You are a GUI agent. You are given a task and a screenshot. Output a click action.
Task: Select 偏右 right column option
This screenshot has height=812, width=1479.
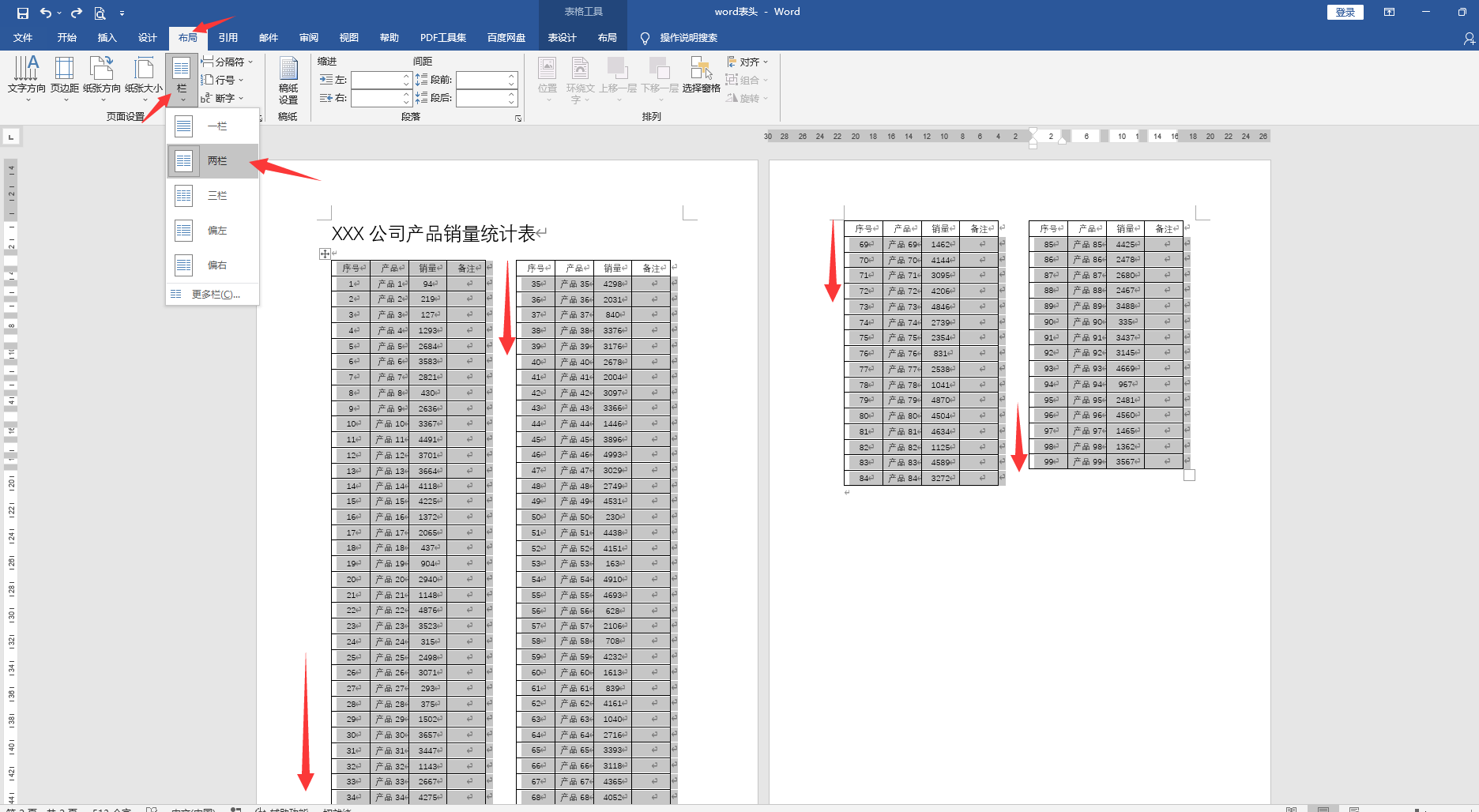point(213,265)
